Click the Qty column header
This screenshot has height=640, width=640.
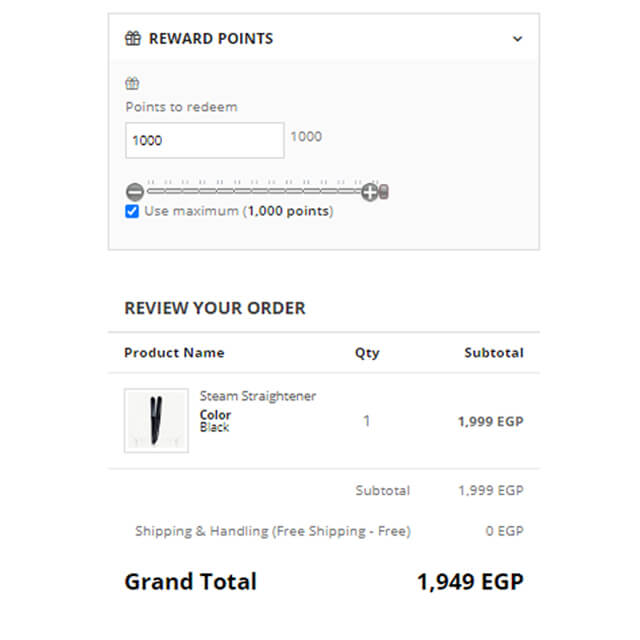[367, 353]
